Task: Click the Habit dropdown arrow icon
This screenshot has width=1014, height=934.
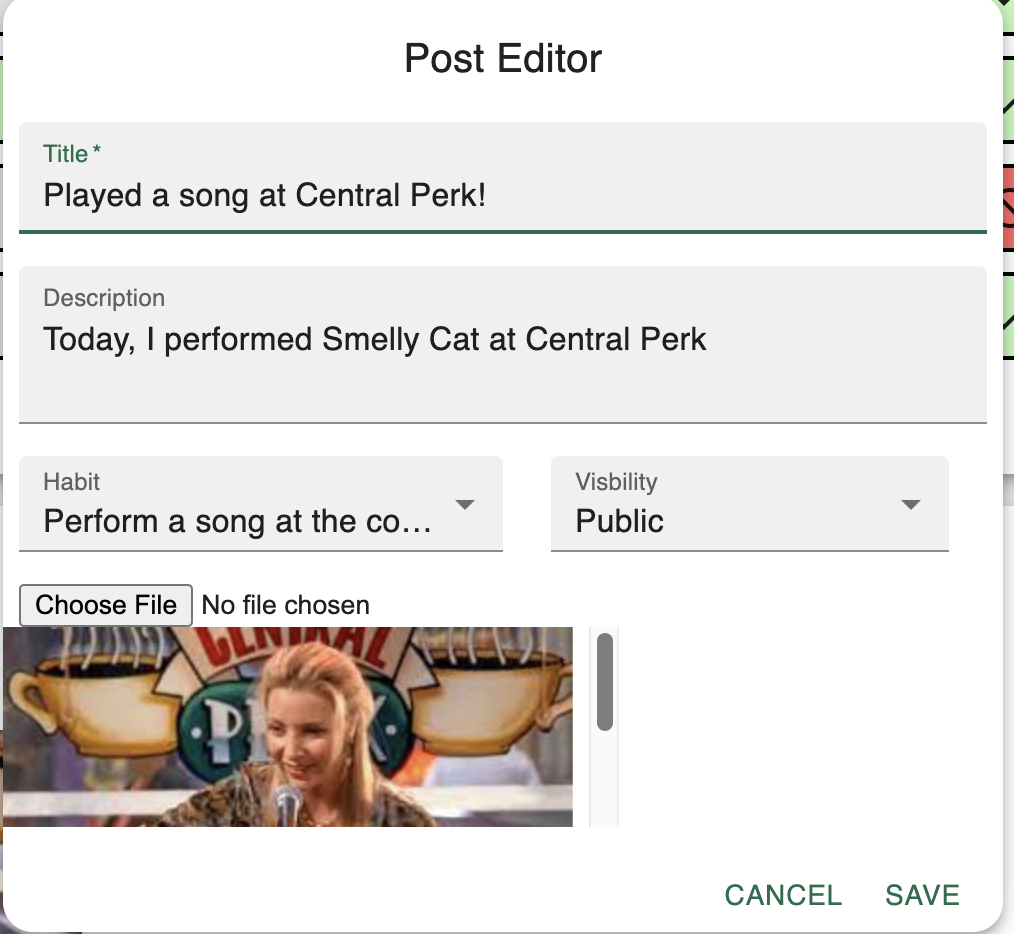Action: tap(465, 505)
